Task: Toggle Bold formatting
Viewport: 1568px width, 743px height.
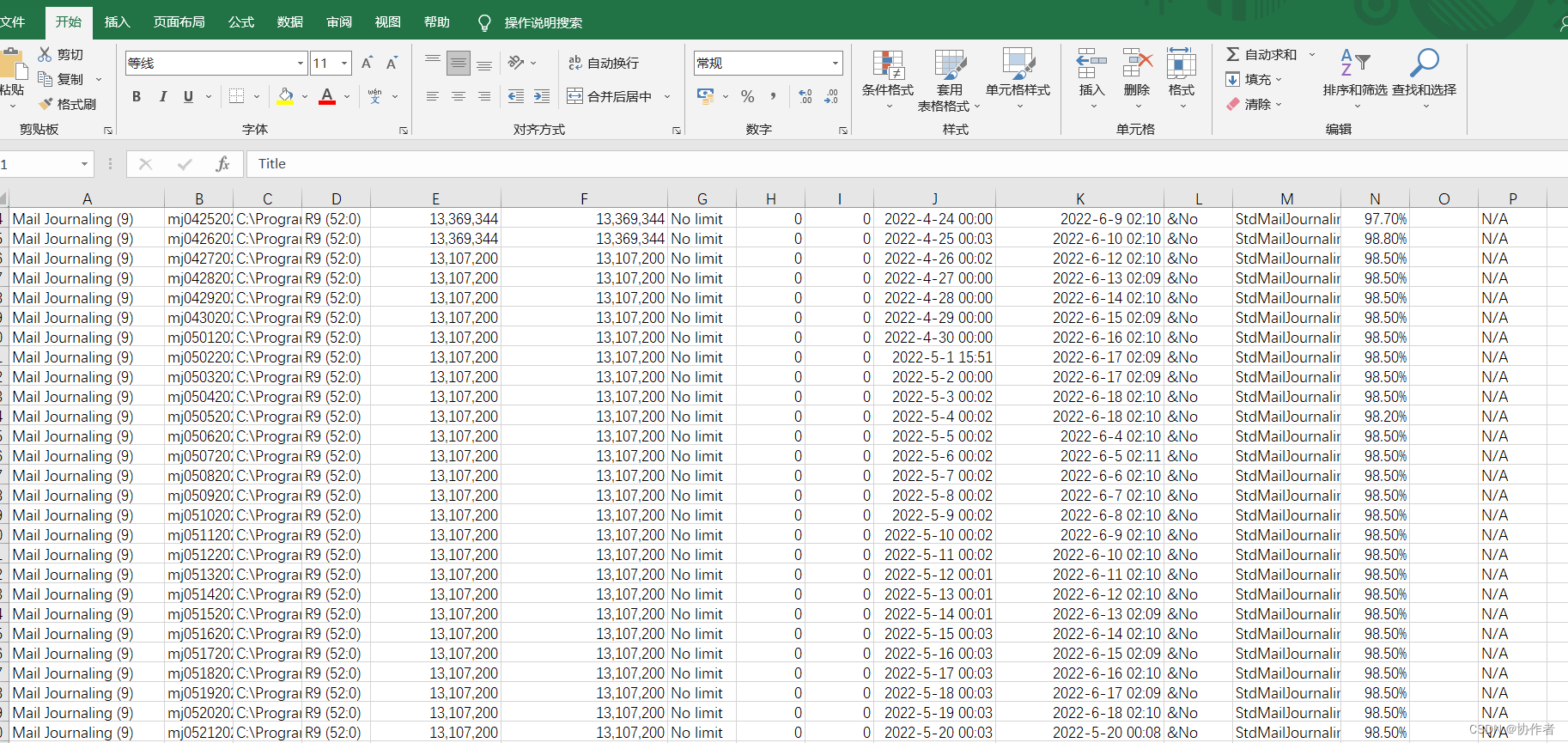Action: [137, 96]
